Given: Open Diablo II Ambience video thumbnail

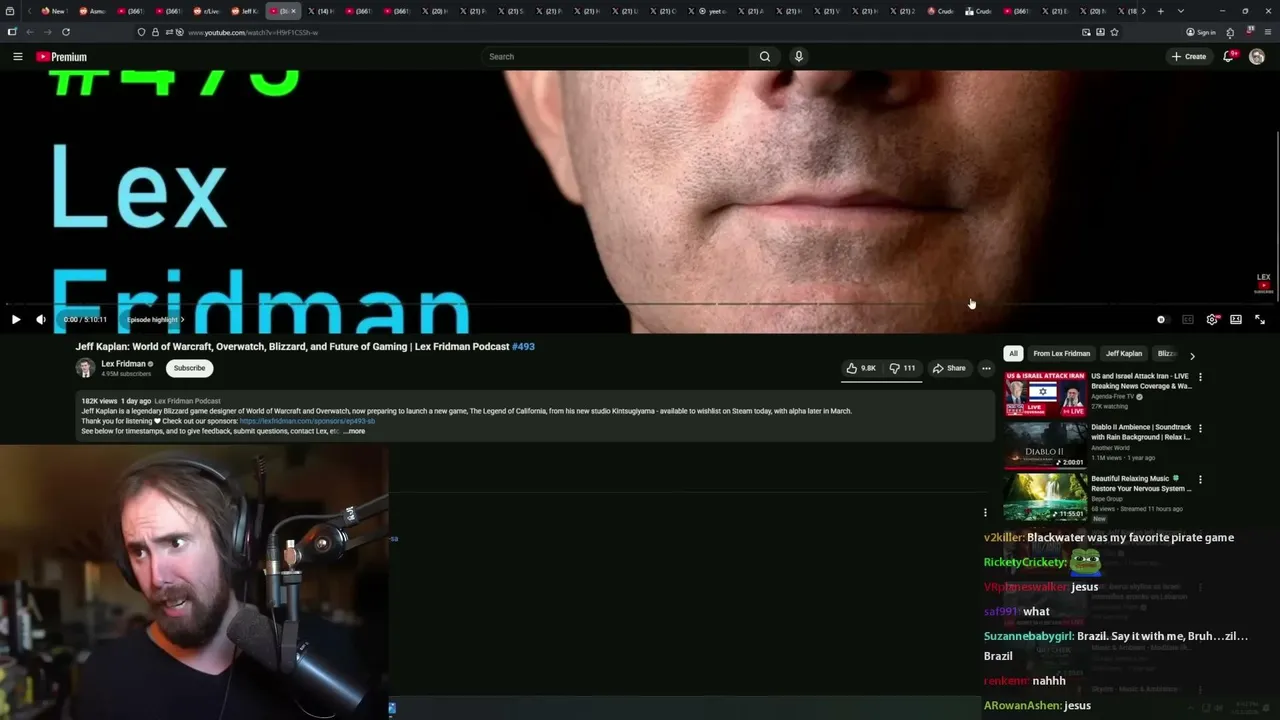Looking at the screenshot, I should coord(1046,445).
